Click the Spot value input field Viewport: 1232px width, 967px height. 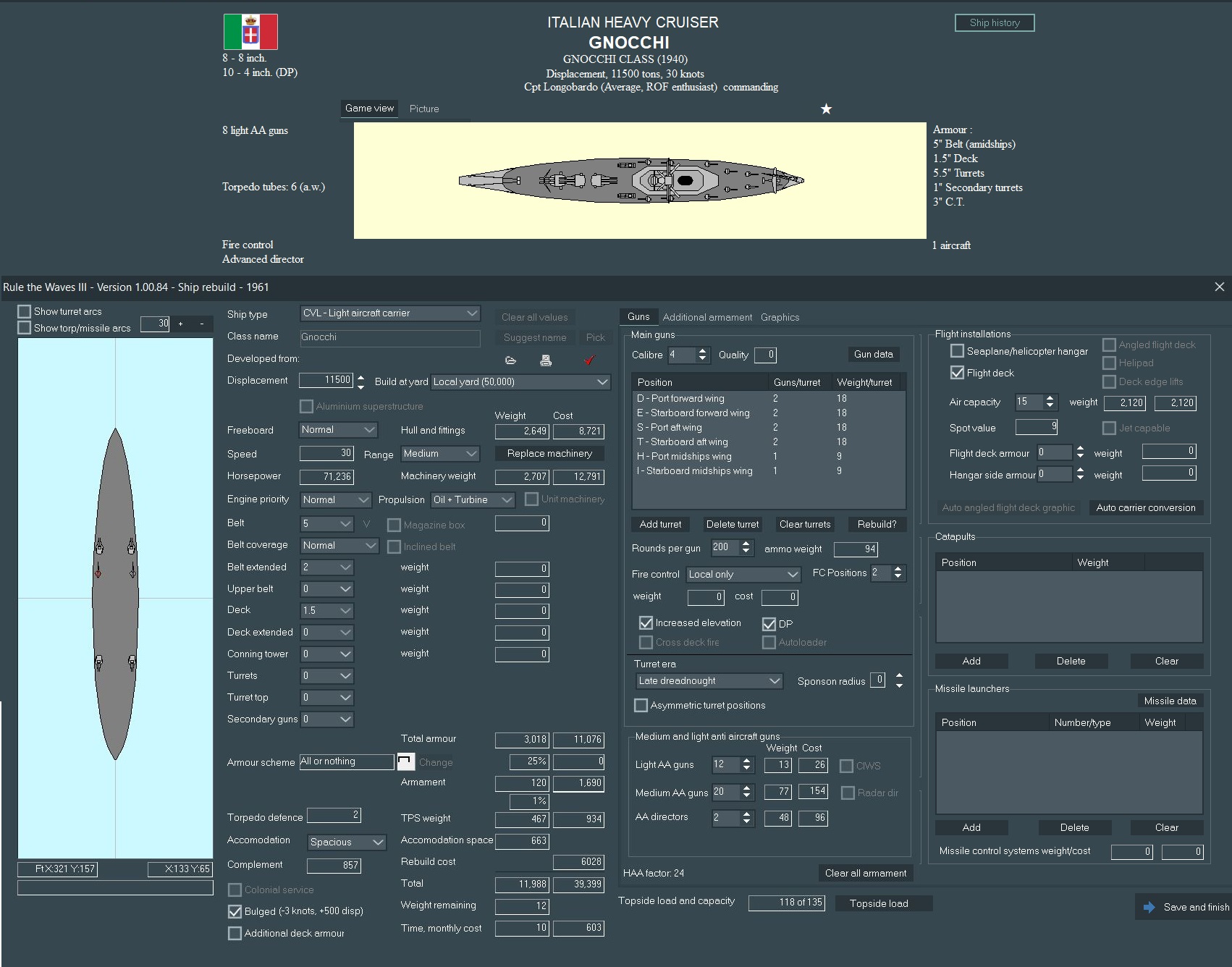[1037, 427]
